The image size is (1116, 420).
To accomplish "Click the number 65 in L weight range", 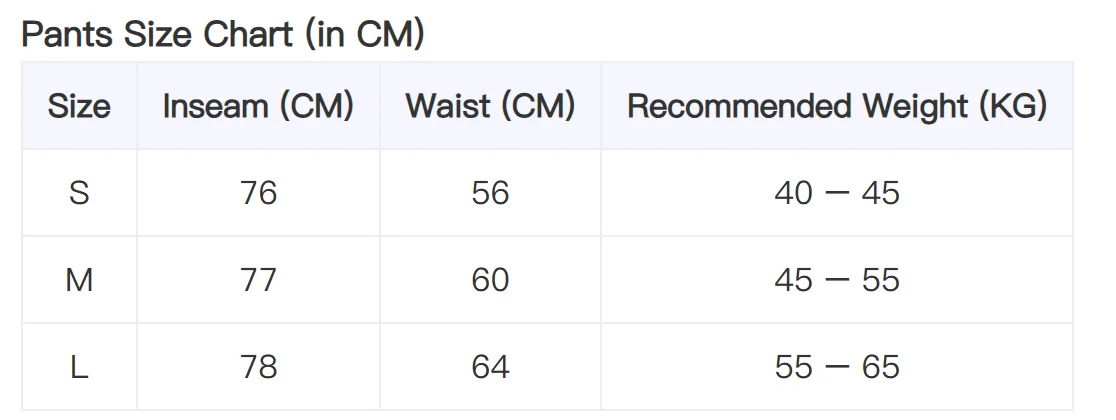I will click(880, 367).
